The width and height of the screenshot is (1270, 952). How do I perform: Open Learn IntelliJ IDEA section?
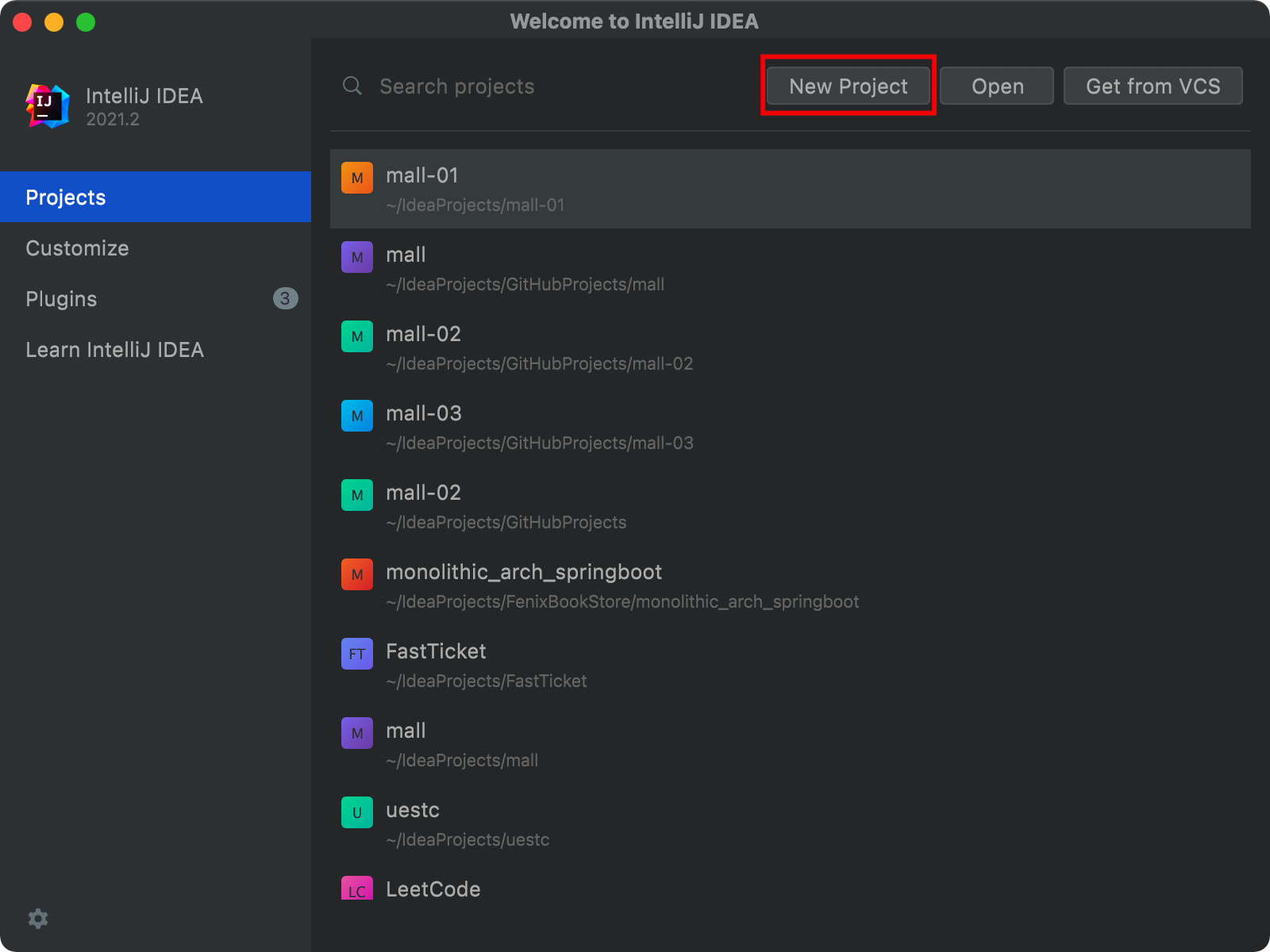[x=156, y=349]
